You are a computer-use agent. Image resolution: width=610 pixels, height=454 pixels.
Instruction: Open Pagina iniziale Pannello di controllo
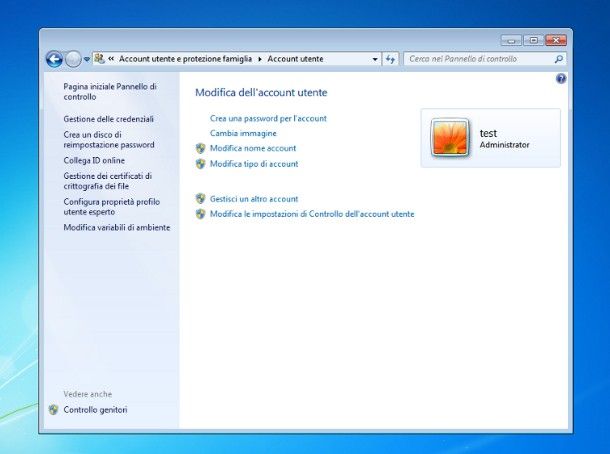point(110,91)
